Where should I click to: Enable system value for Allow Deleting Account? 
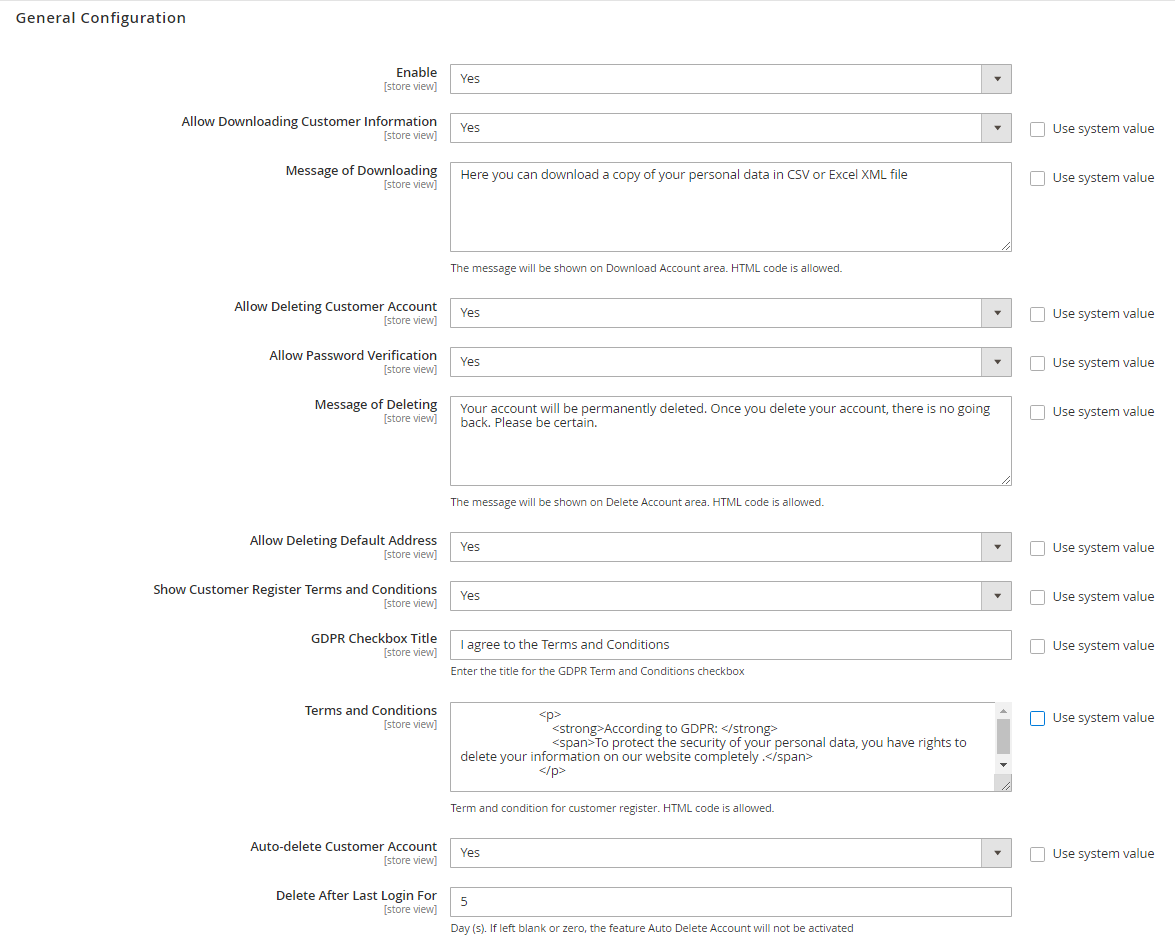coord(1038,314)
